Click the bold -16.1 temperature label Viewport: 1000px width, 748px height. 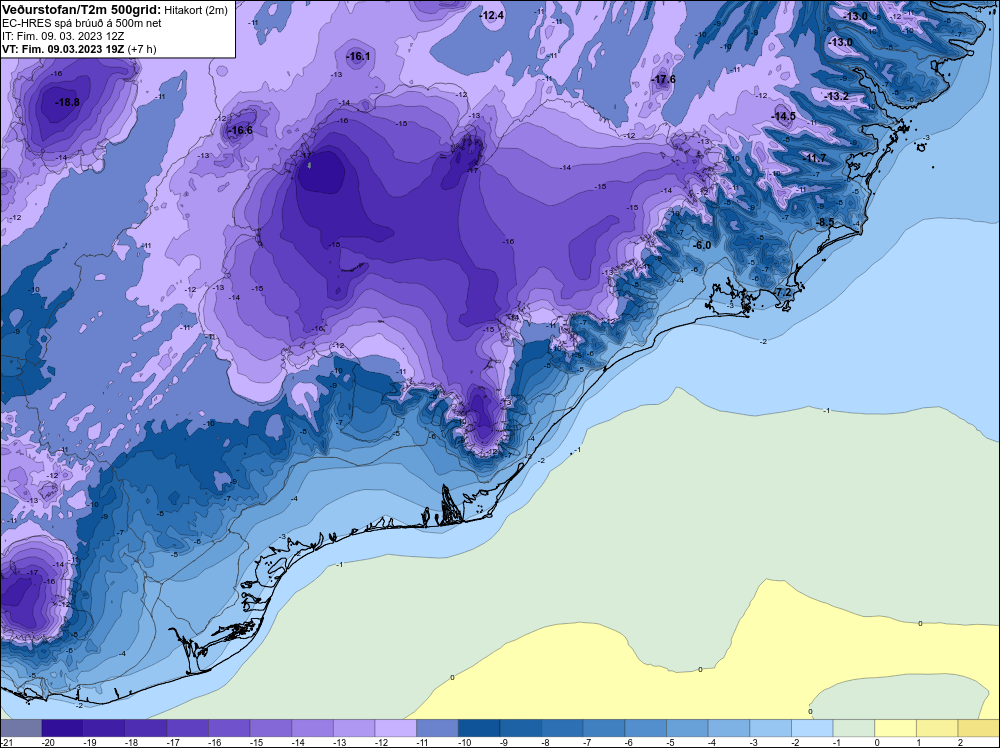pyautogui.click(x=358, y=57)
